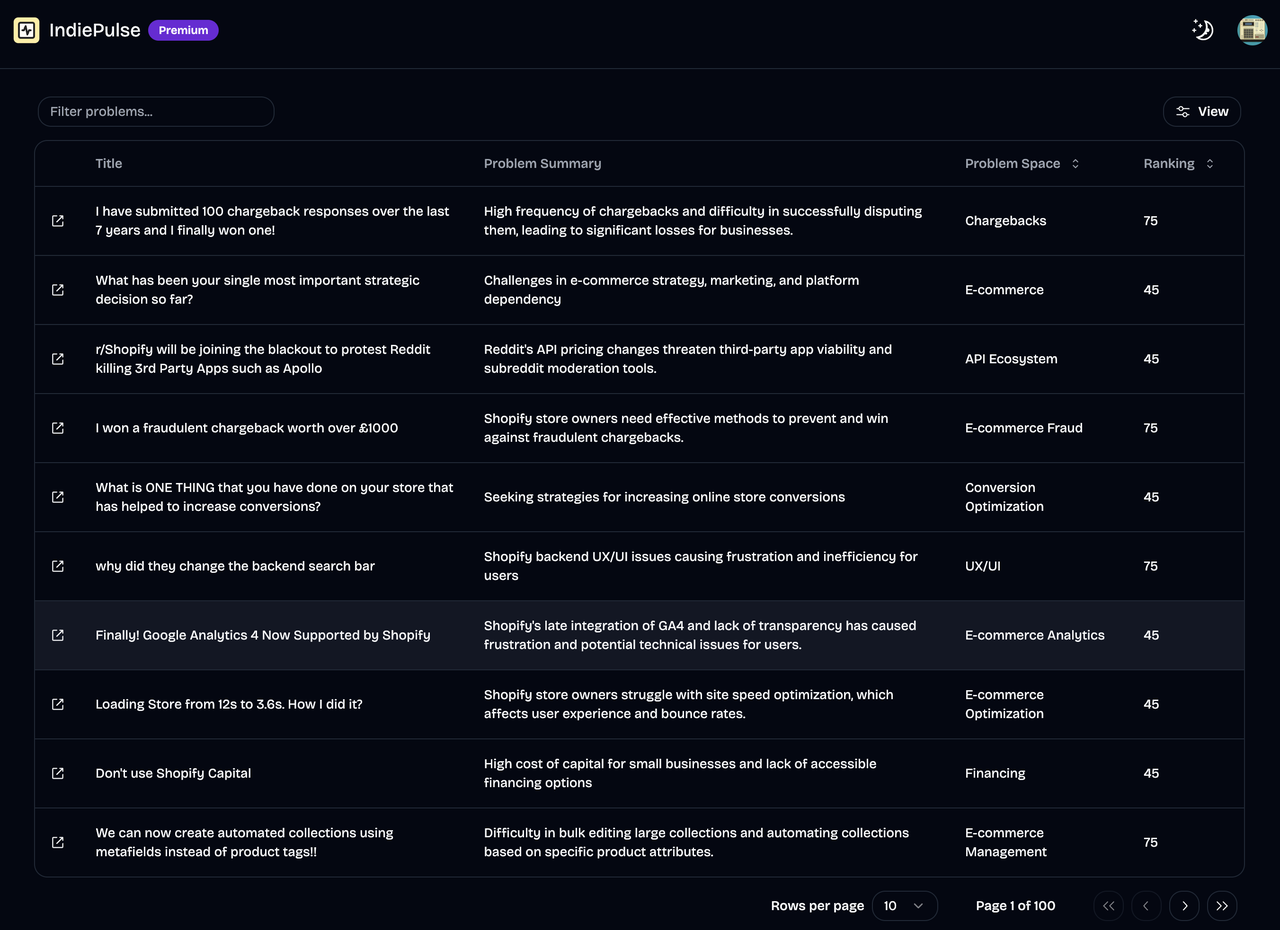
Task: Open external link for backend search bar row
Action: [58, 566]
